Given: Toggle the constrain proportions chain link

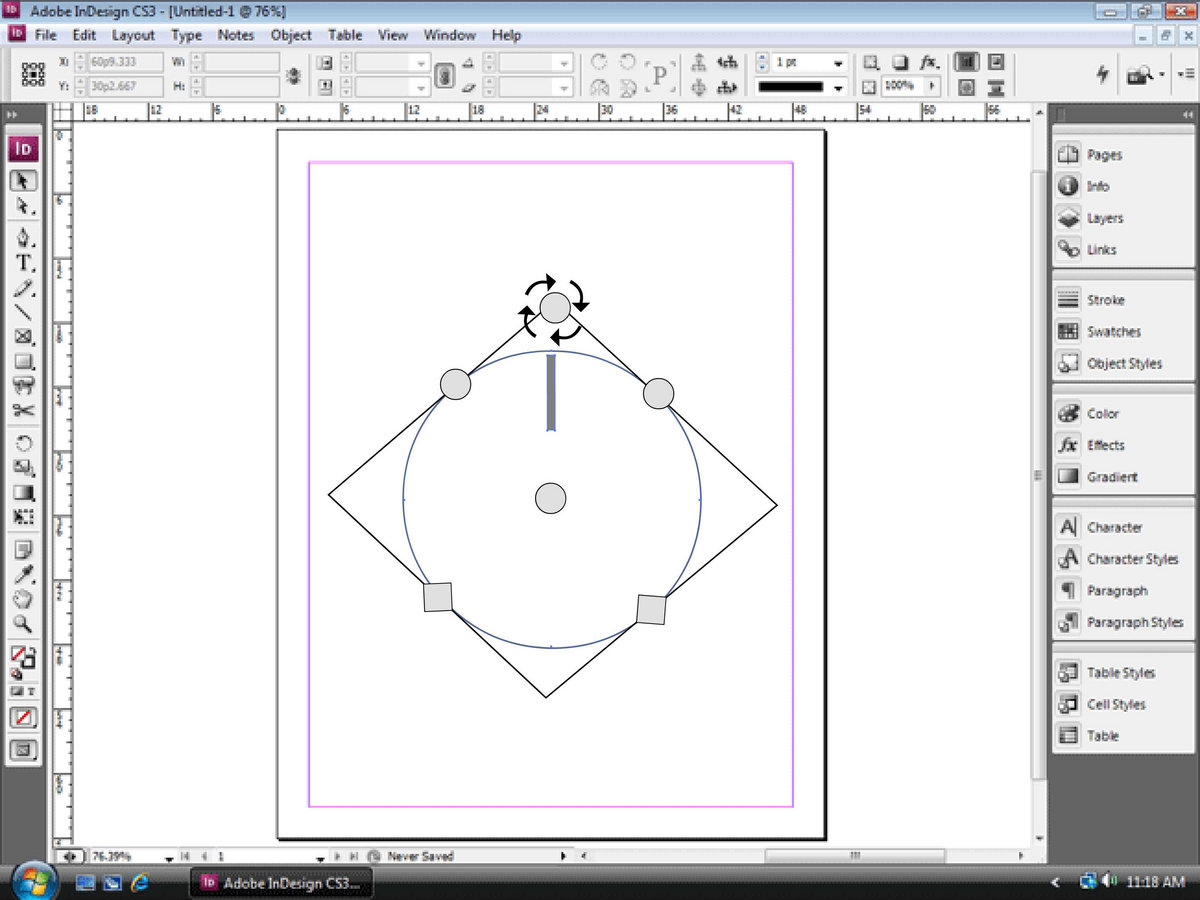Looking at the screenshot, I should [294, 75].
